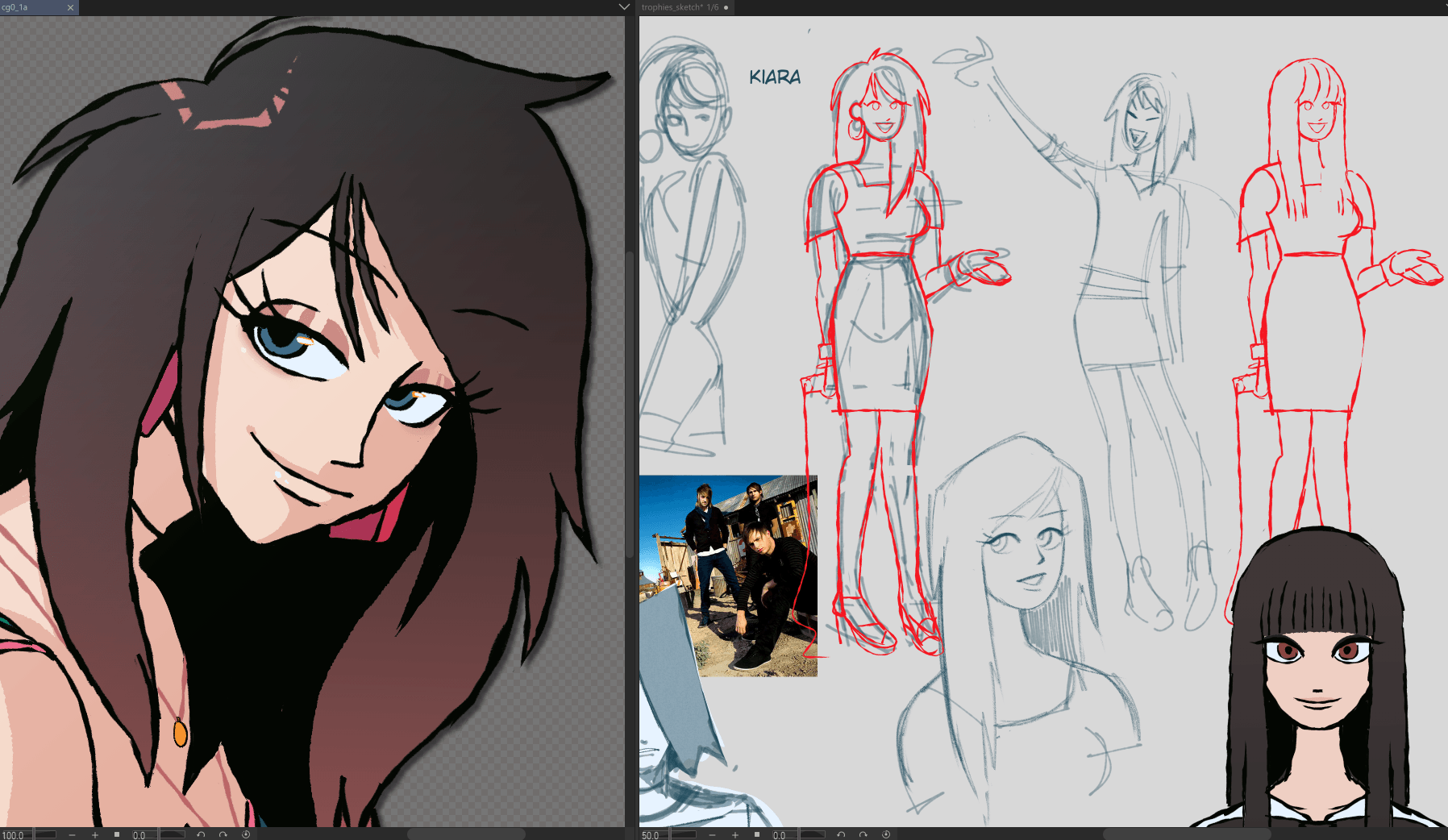Zoom out on the cg0_1a canvas
Screen dimensions: 1448x840
tap(73, 834)
